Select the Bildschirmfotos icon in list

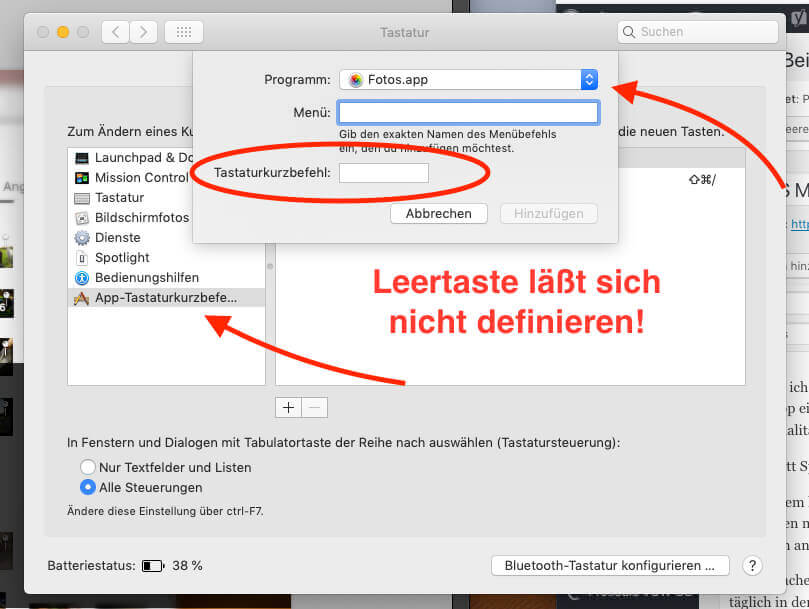tap(82, 218)
